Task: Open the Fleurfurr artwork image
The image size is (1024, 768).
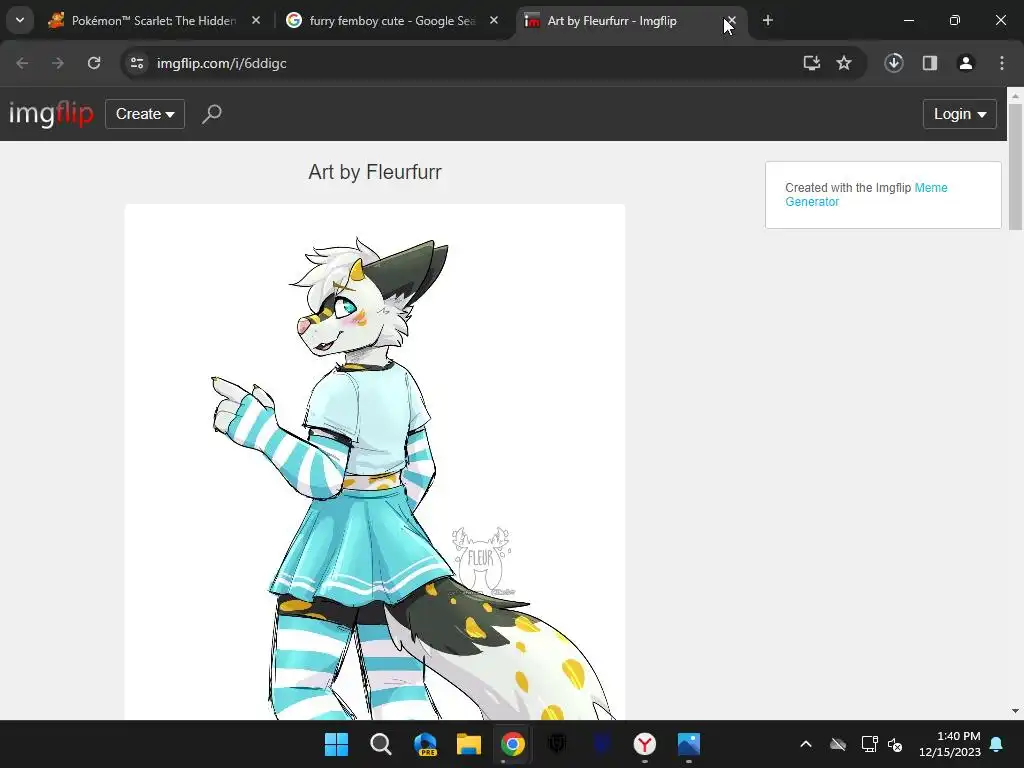Action: (375, 462)
